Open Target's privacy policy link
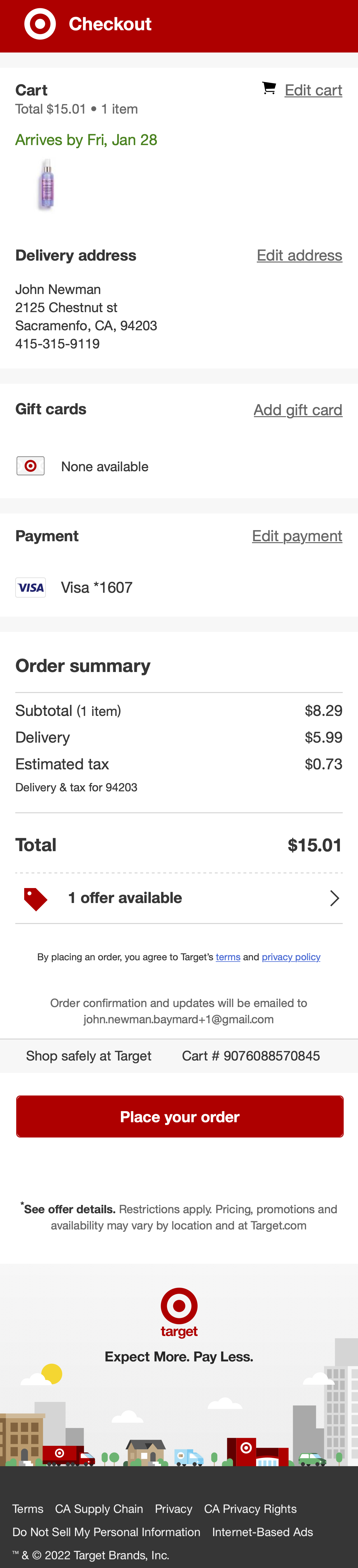 point(291,957)
